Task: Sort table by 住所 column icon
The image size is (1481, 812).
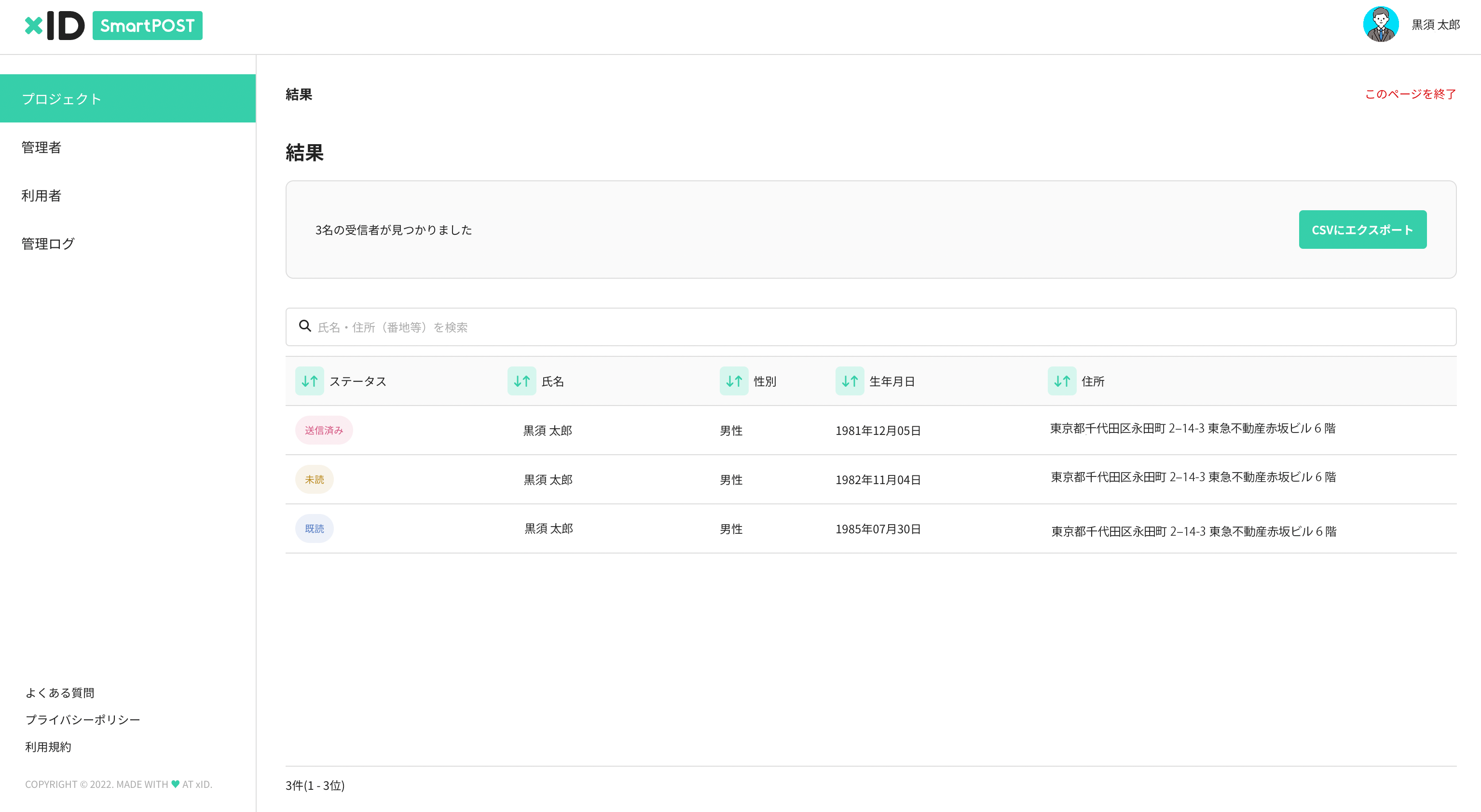Action: (x=1061, y=381)
